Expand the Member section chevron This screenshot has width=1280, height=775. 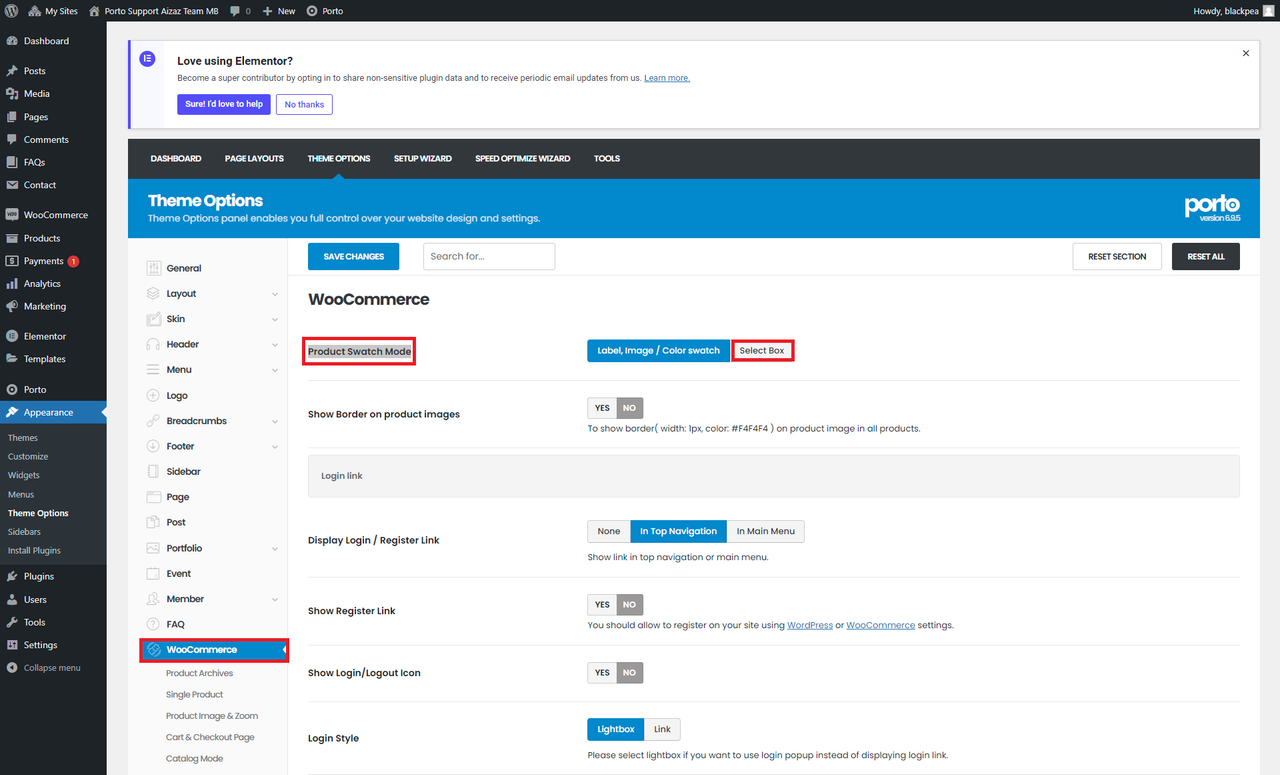275,599
